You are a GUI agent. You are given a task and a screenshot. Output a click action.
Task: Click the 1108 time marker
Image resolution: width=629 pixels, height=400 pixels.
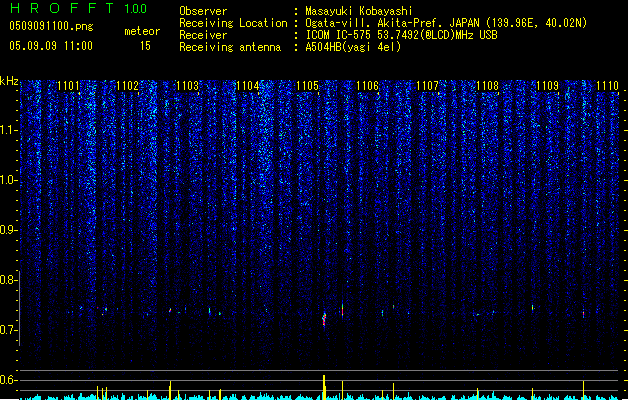click(x=487, y=85)
